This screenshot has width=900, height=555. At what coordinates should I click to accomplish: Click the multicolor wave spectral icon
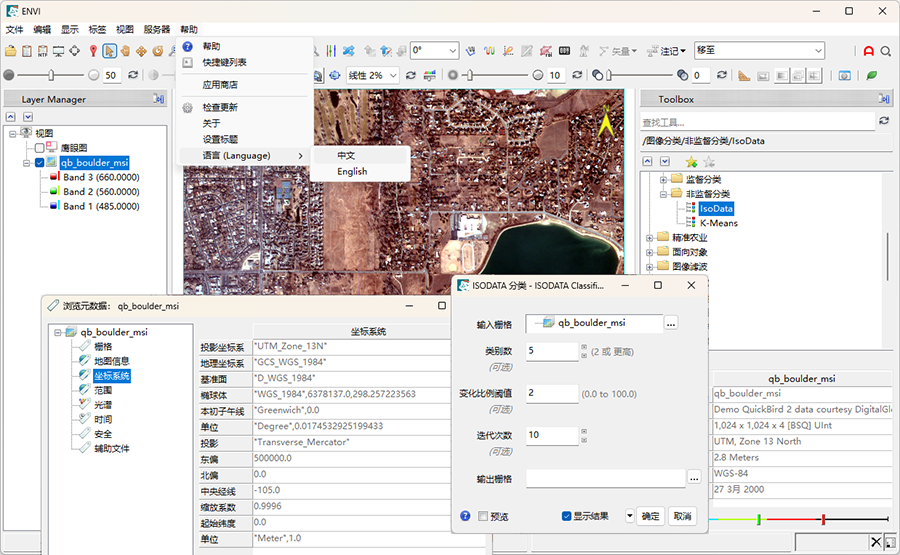(x=489, y=51)
